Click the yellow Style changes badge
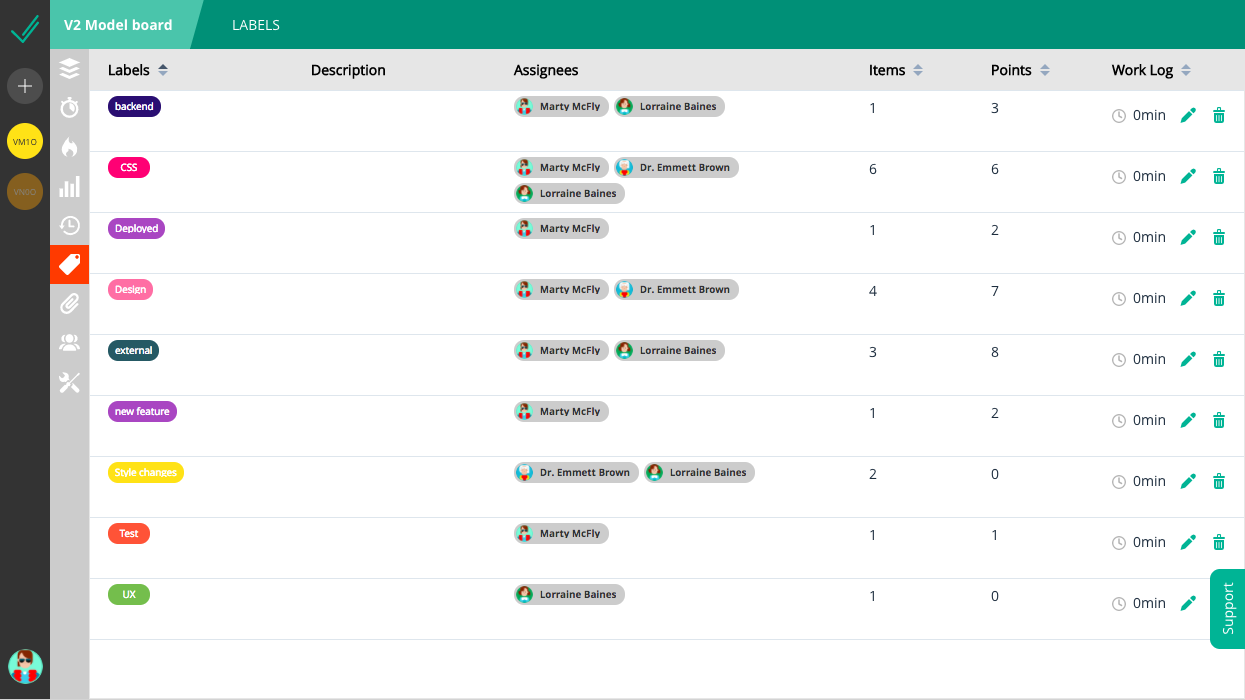The width and height of the screenshot is (1245, 700). 146,472
